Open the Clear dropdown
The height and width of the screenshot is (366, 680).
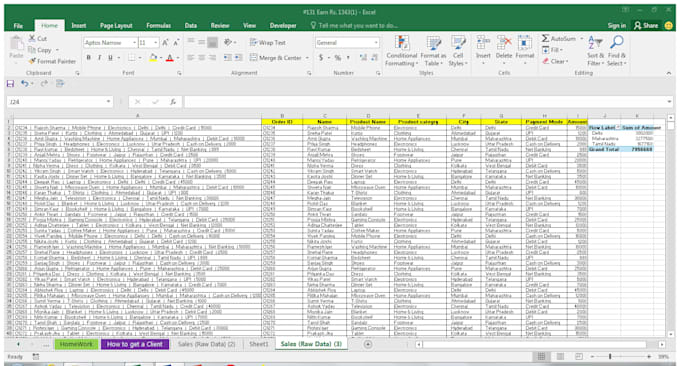[554, 61]
